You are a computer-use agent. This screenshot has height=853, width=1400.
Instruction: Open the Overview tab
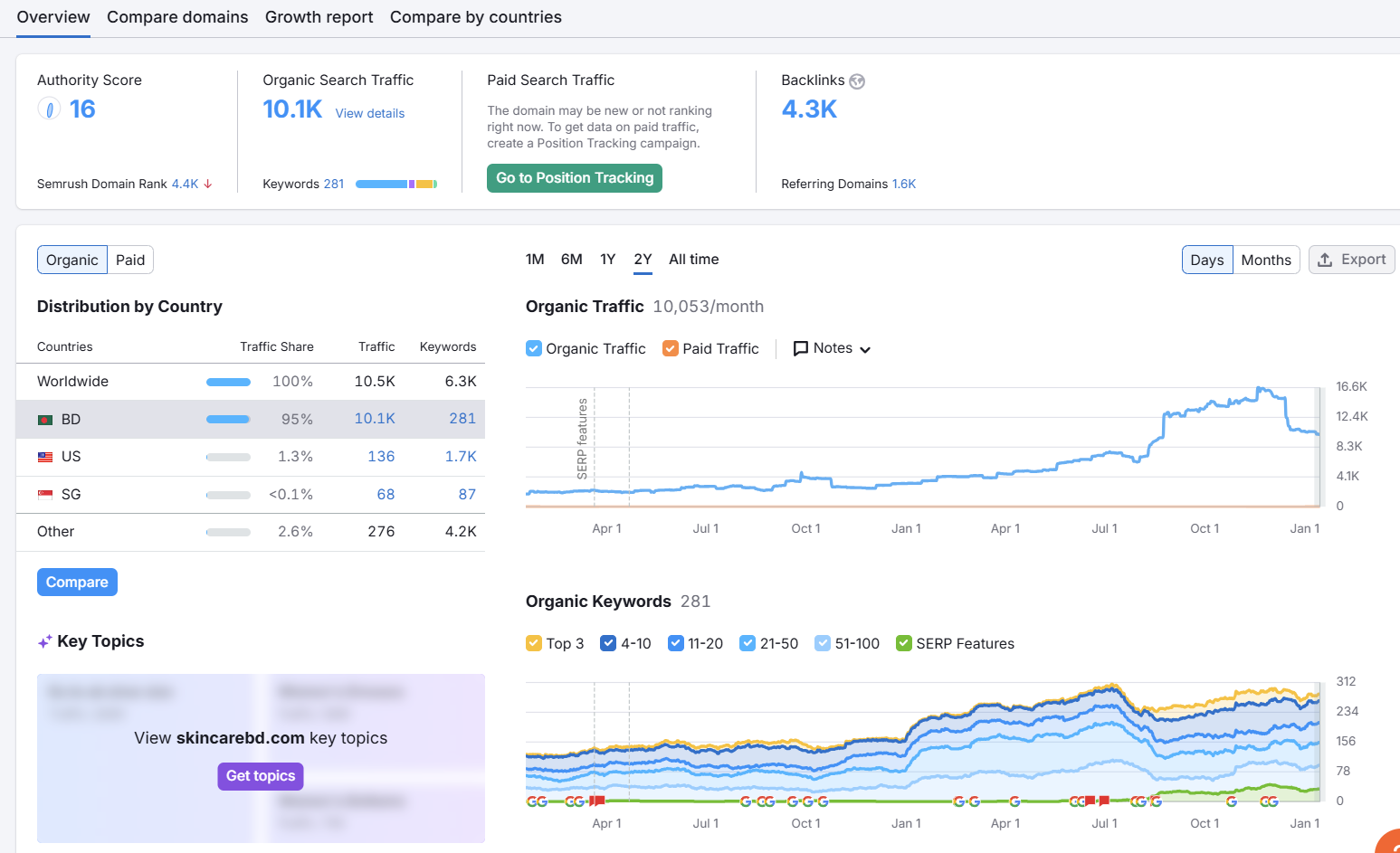click(x=53, y=17)
